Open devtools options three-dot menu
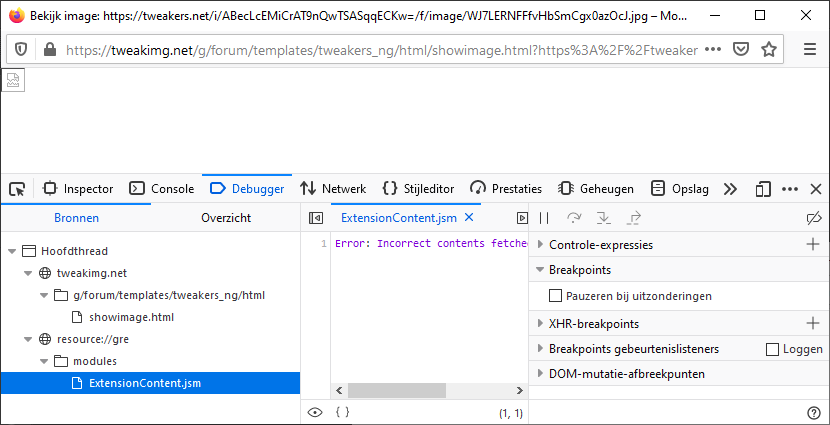Screen dimensions: 830x425 [x=790, y=189]
